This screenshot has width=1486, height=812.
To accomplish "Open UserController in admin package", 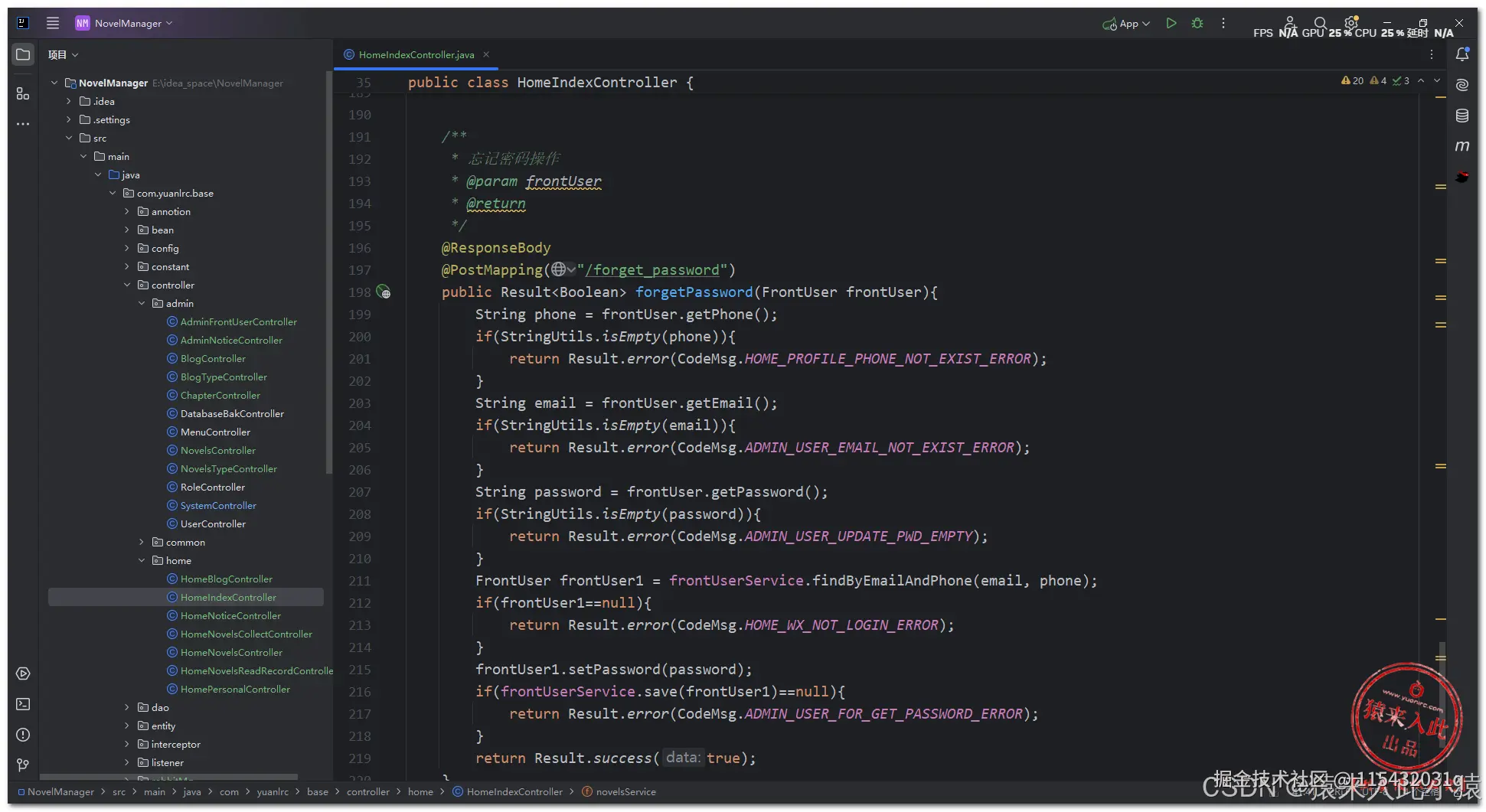I will pyautogui.click(x=213, y=523).
